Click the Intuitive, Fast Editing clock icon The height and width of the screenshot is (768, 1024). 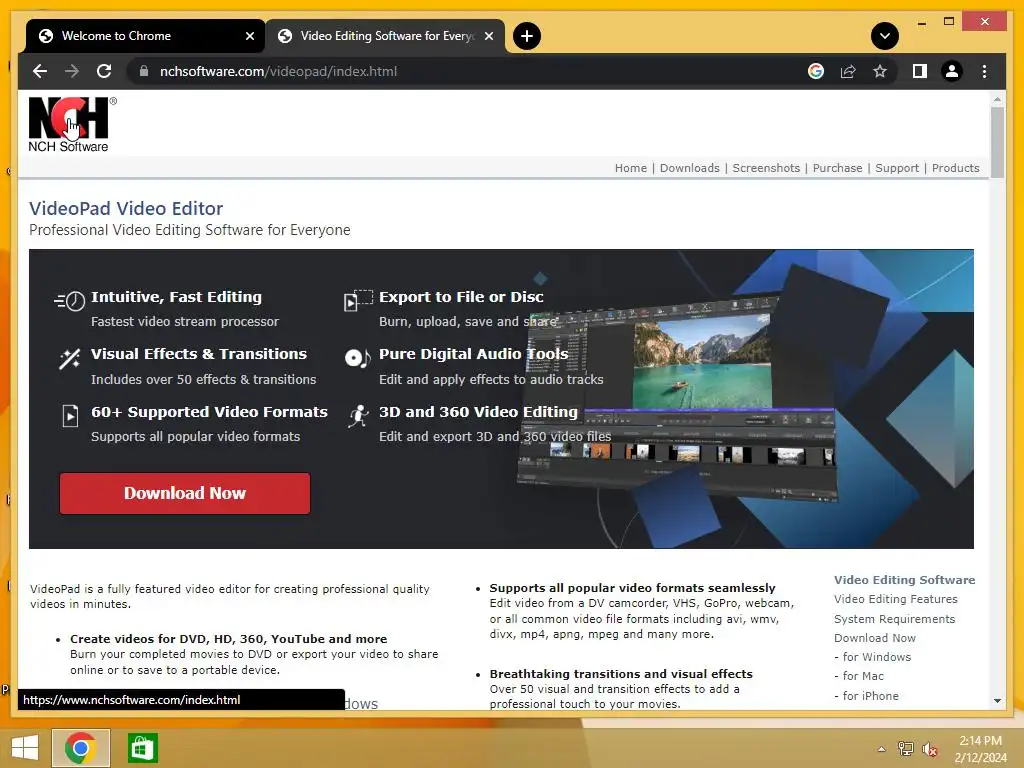tap(70, 300)
